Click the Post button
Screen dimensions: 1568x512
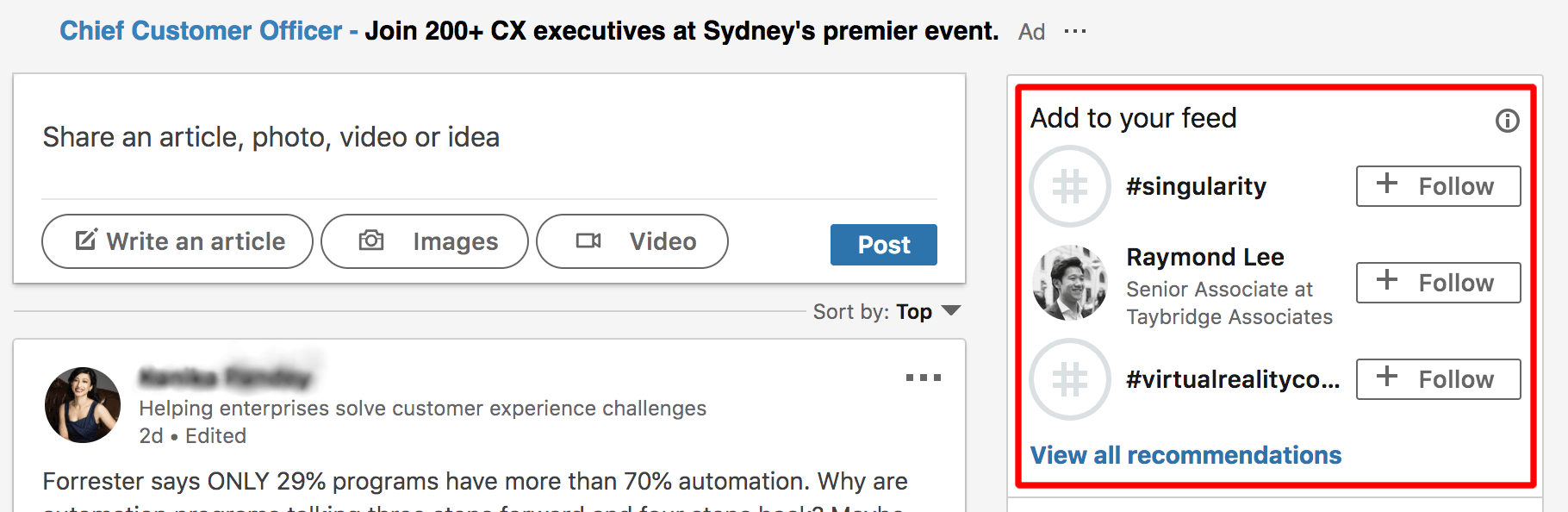pos(884,245)
